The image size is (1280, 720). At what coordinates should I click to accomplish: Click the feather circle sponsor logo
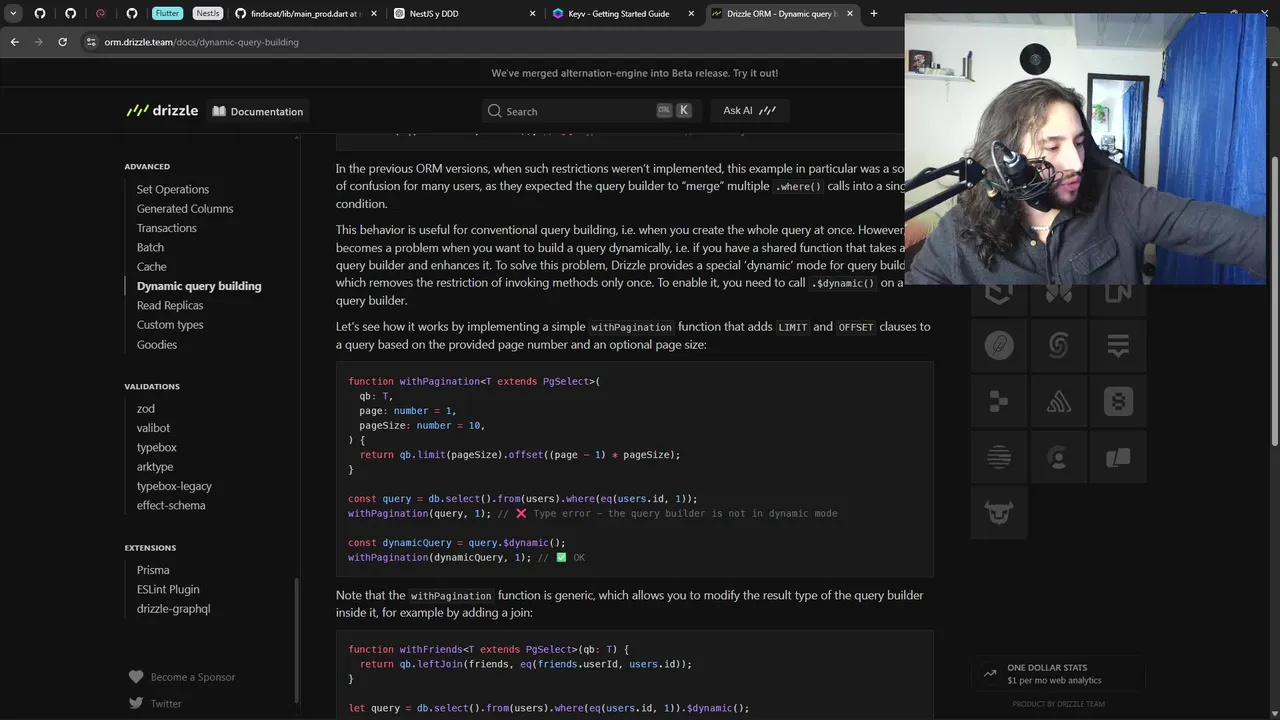[999, 345]
